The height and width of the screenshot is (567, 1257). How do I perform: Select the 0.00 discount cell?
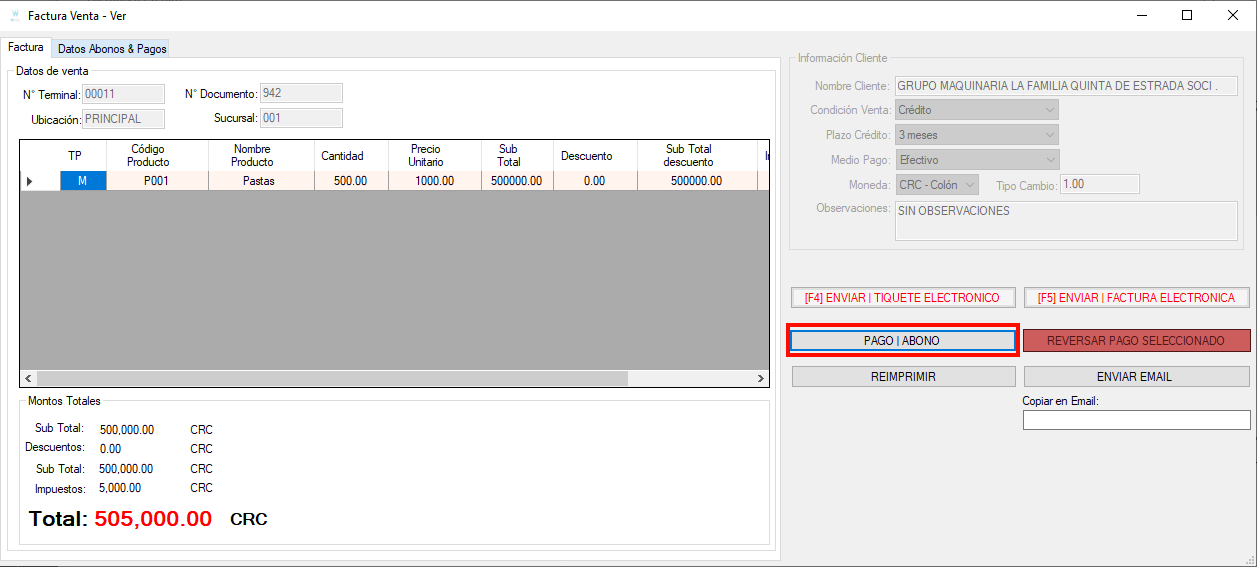pyautogui.click(x=595, y=181)
